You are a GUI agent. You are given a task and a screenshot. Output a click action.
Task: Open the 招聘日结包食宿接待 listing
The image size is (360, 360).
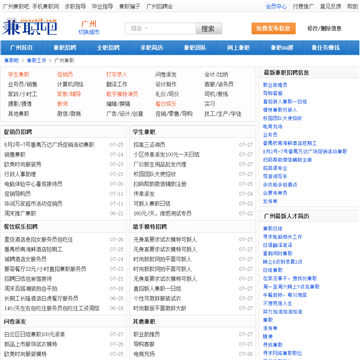pyautogui.click(x=28, y=279)
